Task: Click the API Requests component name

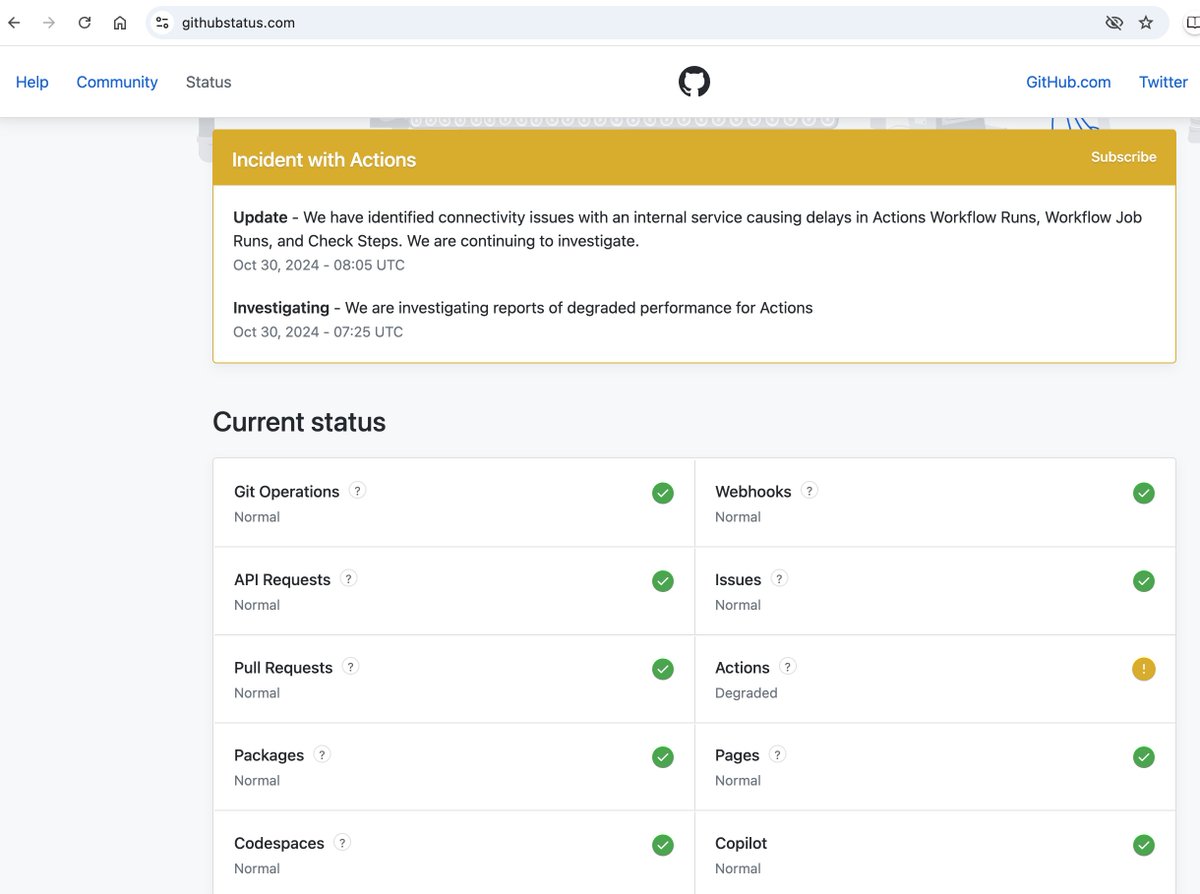Action: 282,580
